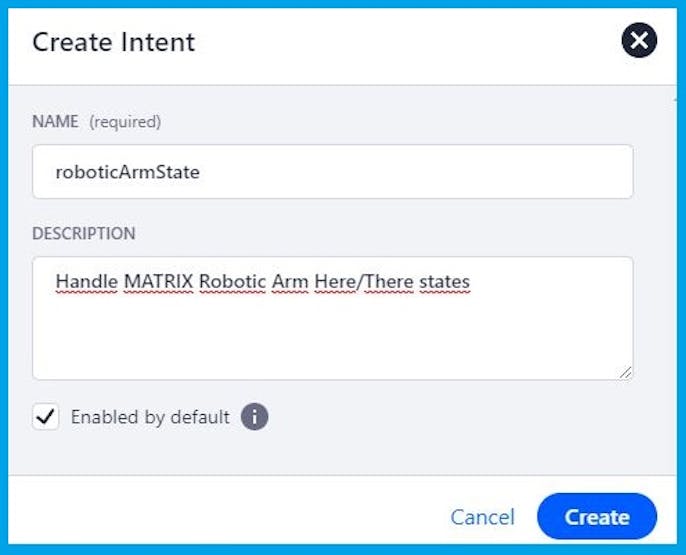The width and height of the screenshot is (686, 555).
Task: Click the (required) hint text
Action: pyautogui.click(x=125, y=122)
